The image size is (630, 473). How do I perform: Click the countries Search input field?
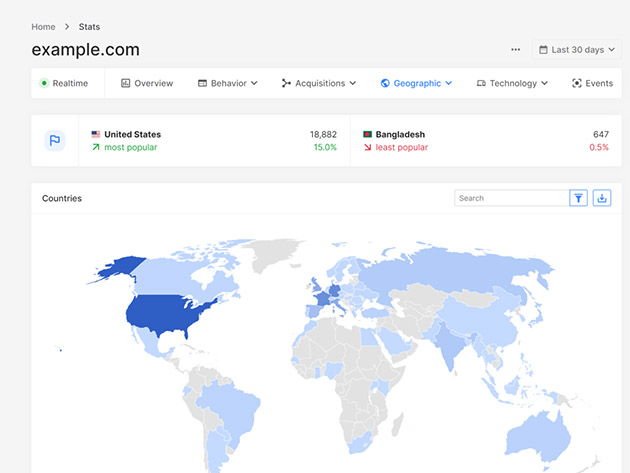click(x=511, y=198)
